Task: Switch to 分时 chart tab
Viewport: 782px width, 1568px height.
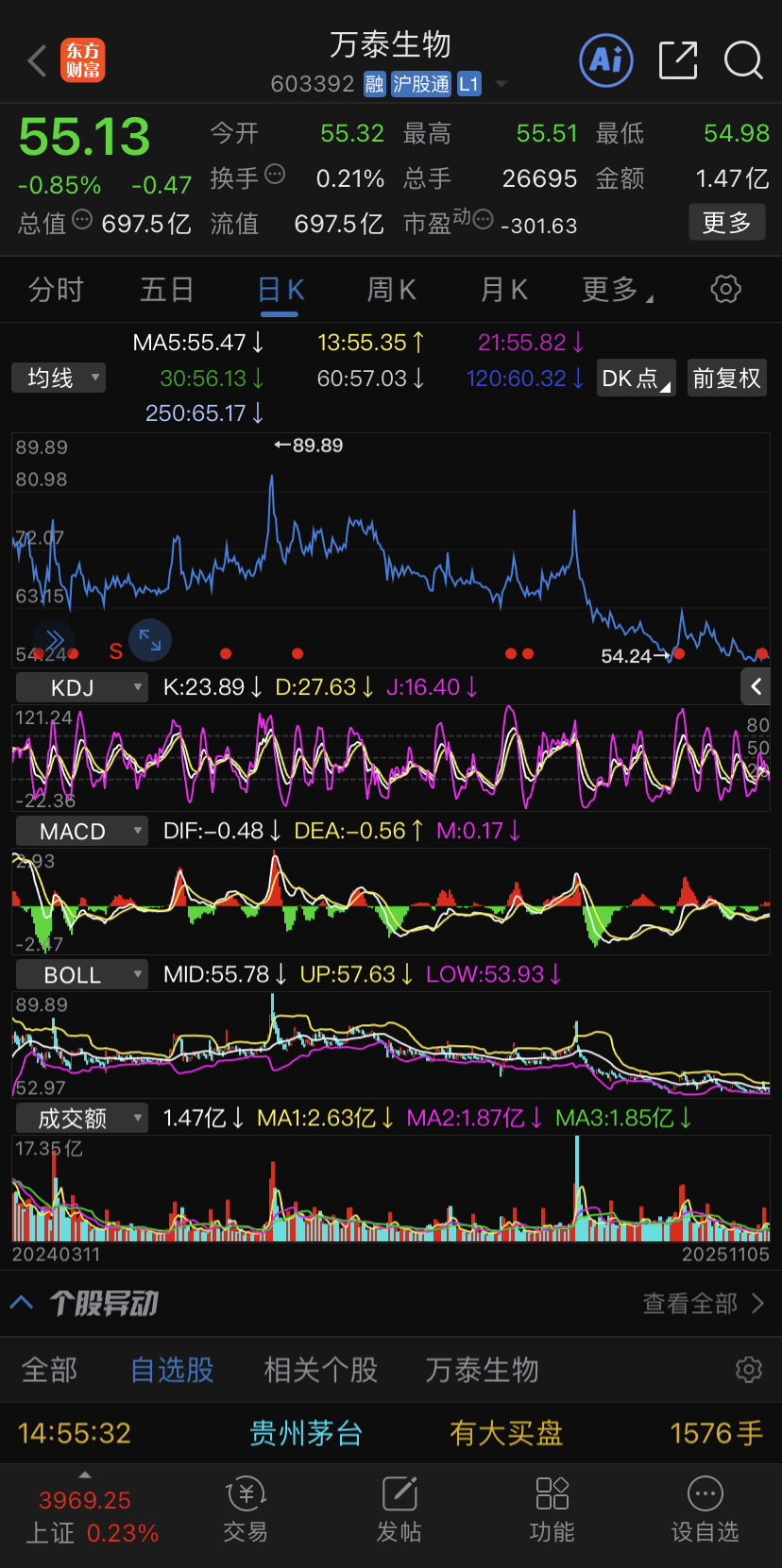Action: click(x=56, y=290)
